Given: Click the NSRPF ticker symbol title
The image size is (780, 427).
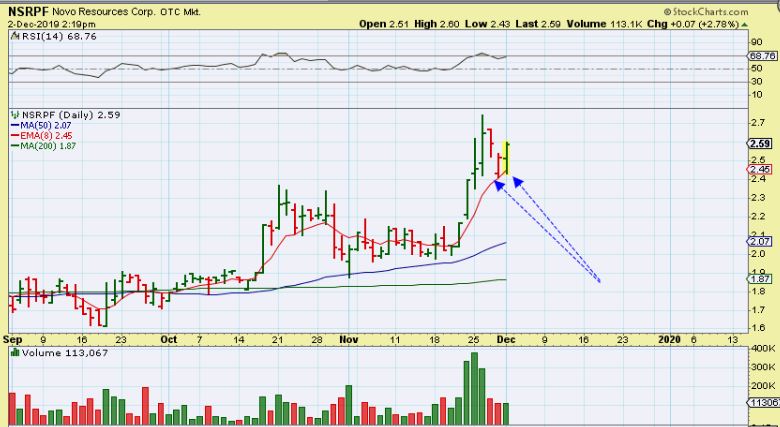Looking at the screenshot, I should pos(28,11).
